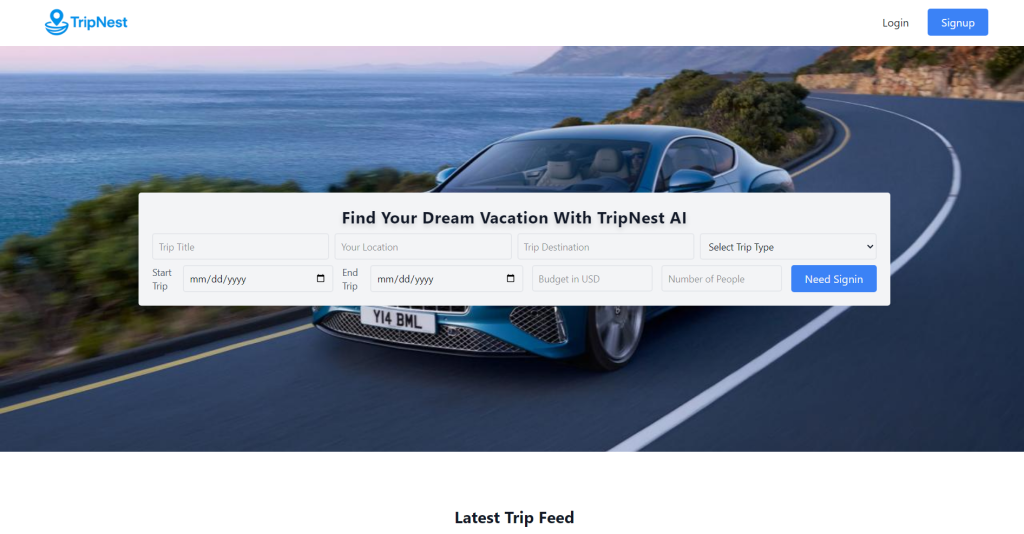Viewport: 1024px width, 534px height.
Task: Expand the Select Trip Type dropdown arrow
Action: click(870, 247)
